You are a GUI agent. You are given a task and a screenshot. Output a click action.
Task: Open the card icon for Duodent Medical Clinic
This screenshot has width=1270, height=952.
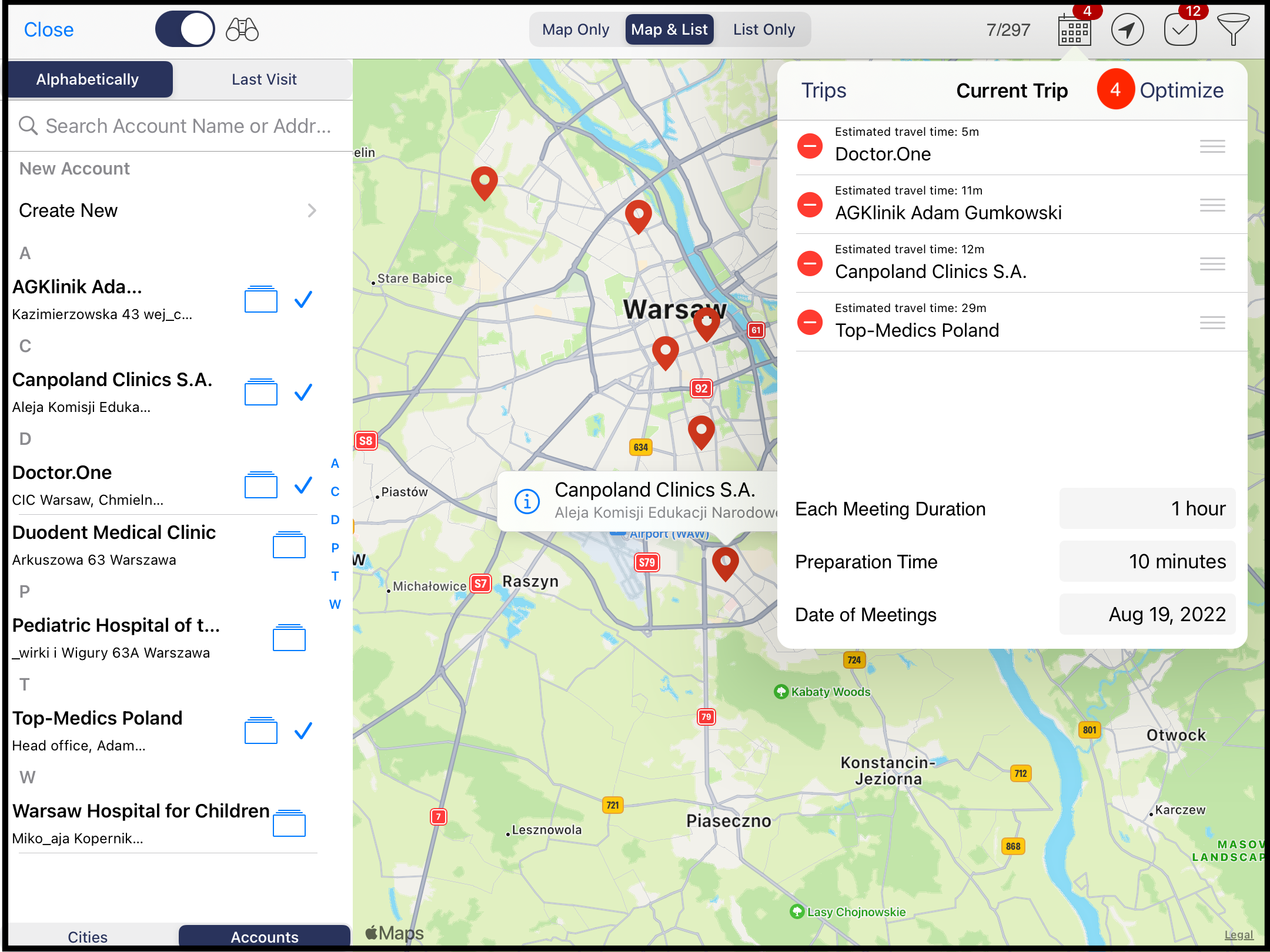point(289,545)
